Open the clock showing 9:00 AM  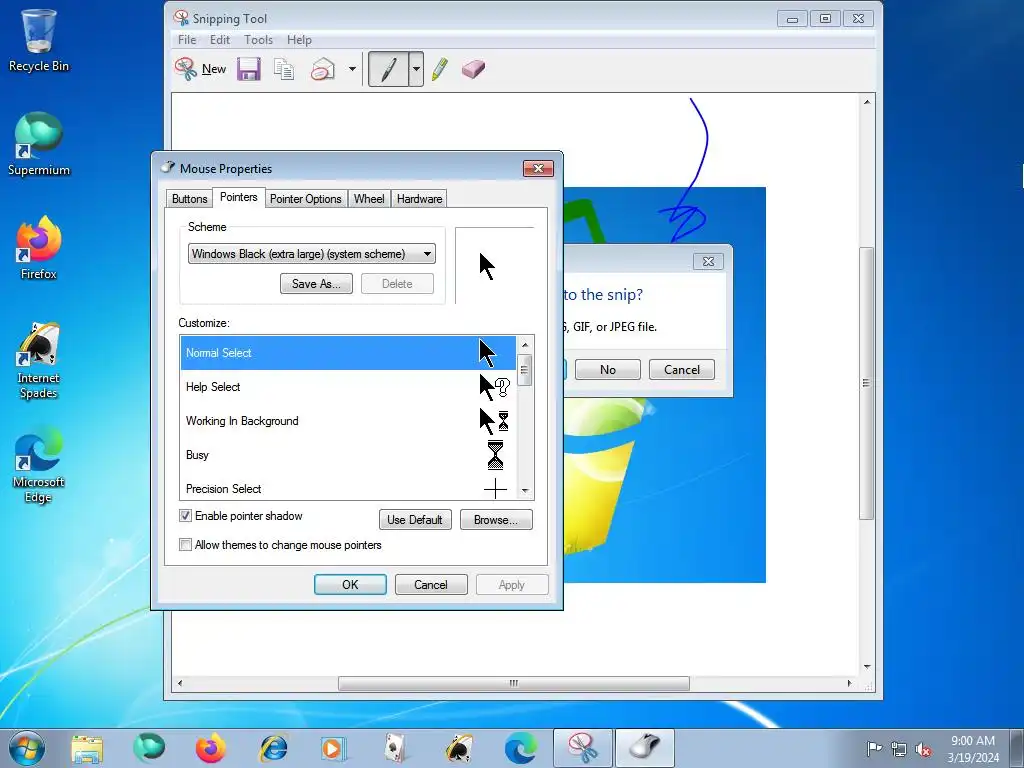[x=973, y=749]
